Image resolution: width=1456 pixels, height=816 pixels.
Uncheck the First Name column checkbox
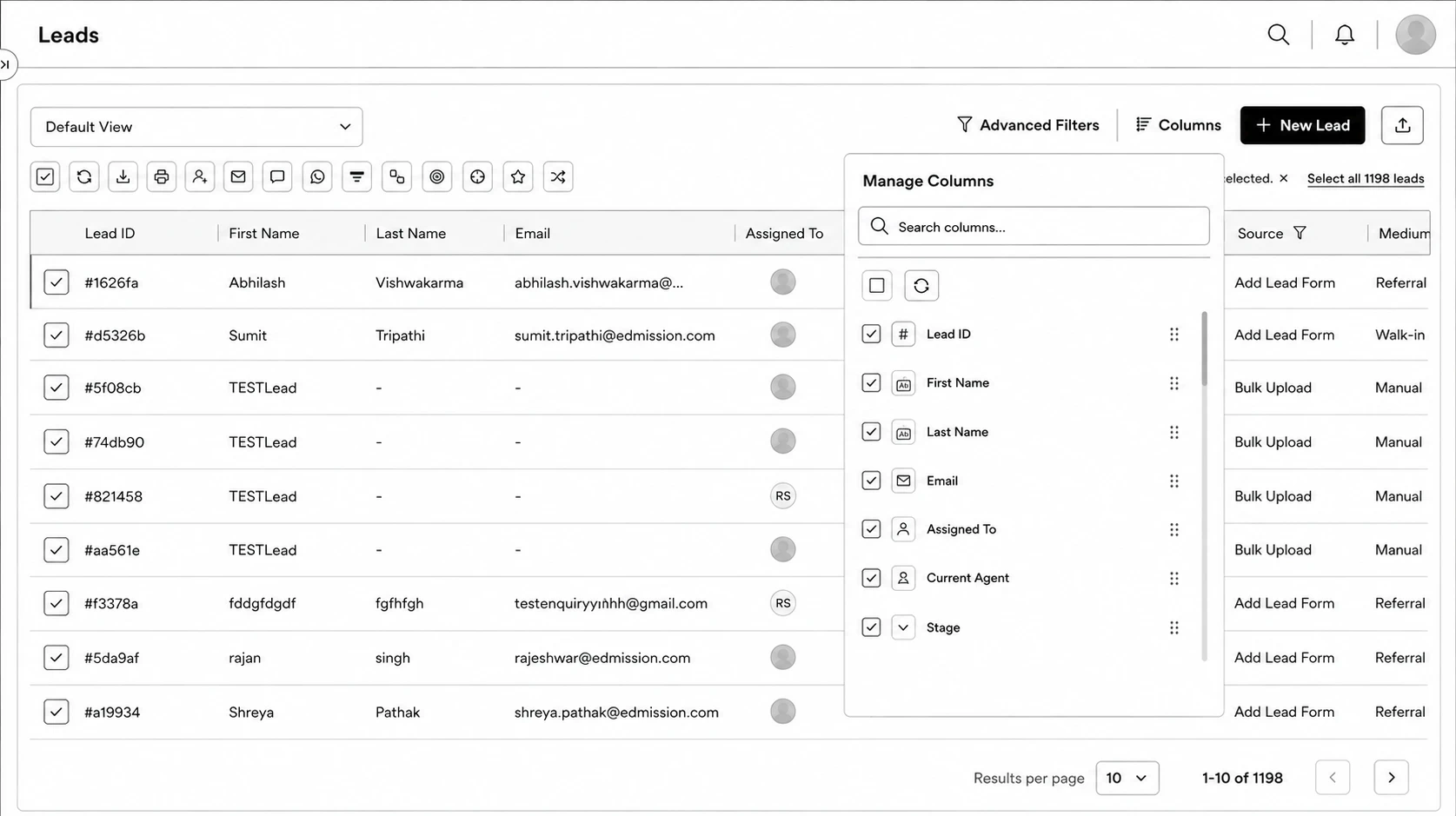pyautogui.click(x=871, y=382)
